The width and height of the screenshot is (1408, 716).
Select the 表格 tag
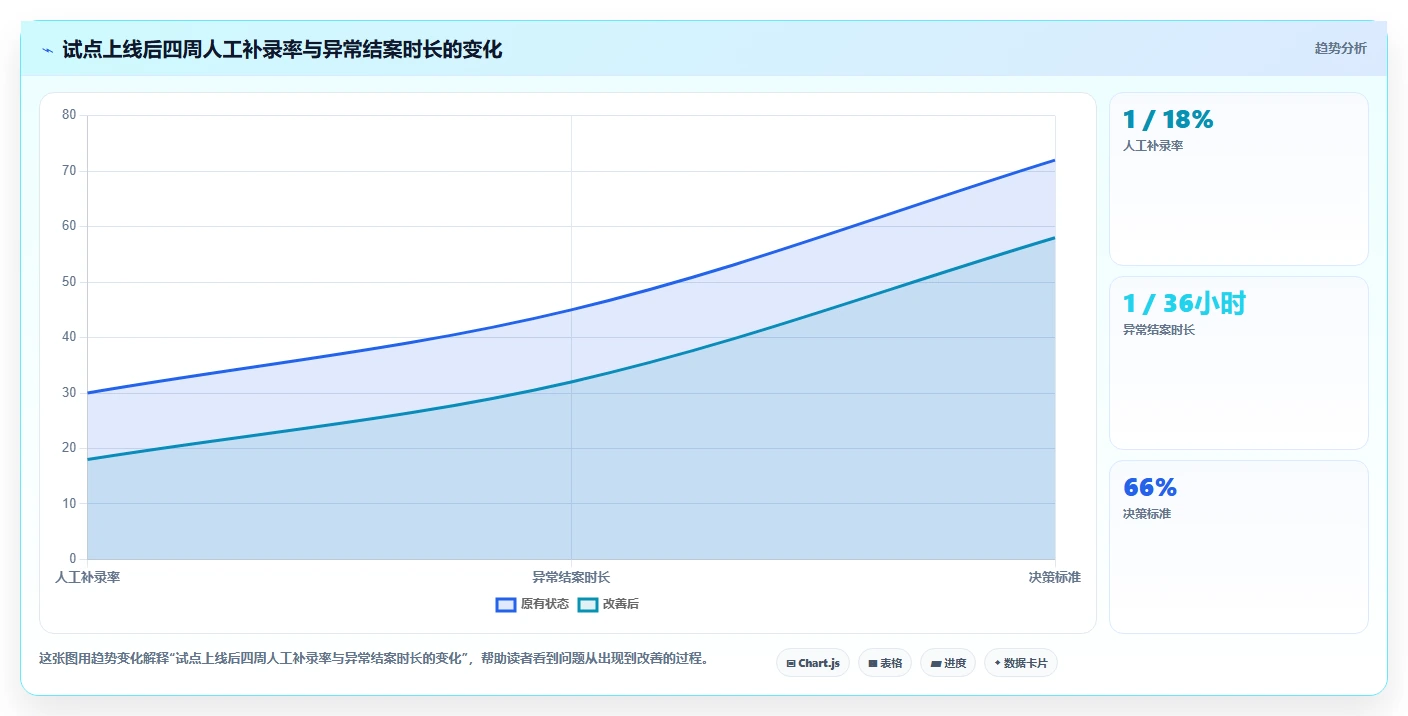click(885, 663)
